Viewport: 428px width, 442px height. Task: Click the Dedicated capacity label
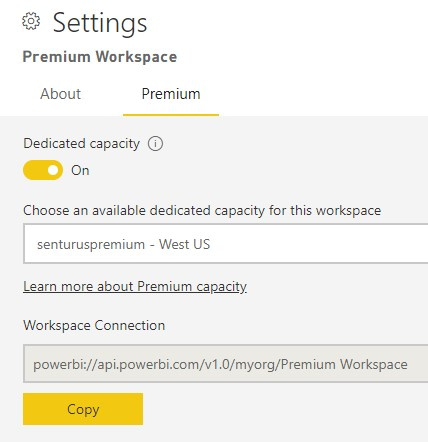[x=81, y=144]
